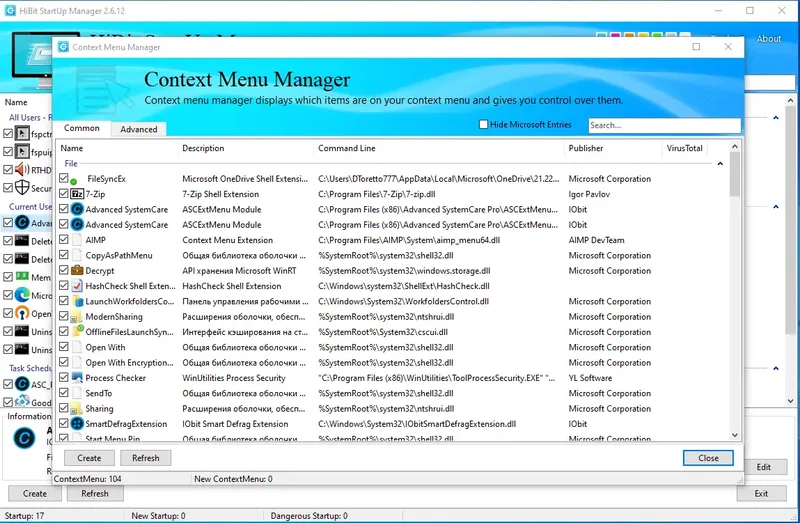Click the Sharing entry icon
This screenshot has height=523, width=800.
(76, 409)
